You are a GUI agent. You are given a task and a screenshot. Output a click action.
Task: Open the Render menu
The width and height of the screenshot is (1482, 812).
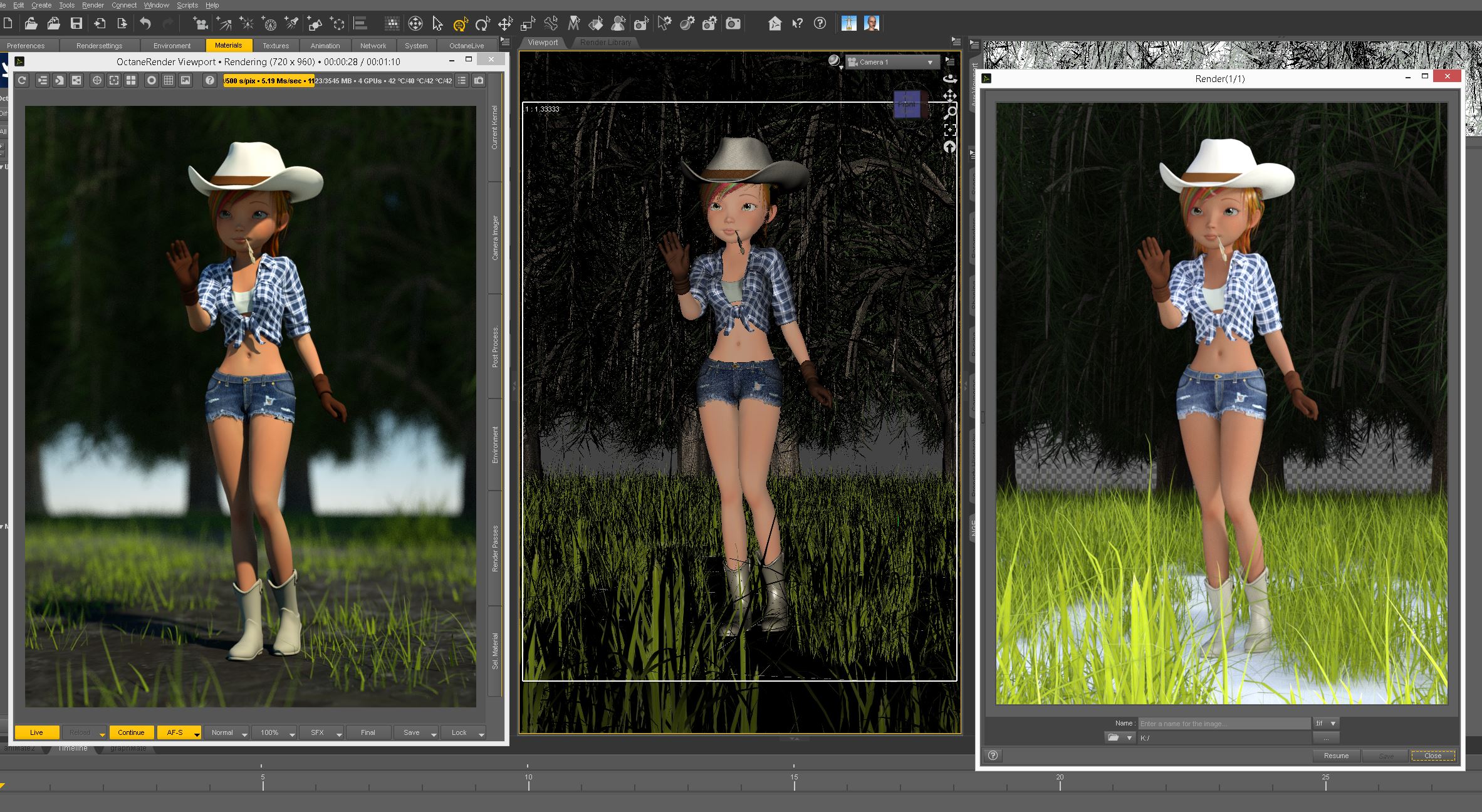tap(93, 5)
